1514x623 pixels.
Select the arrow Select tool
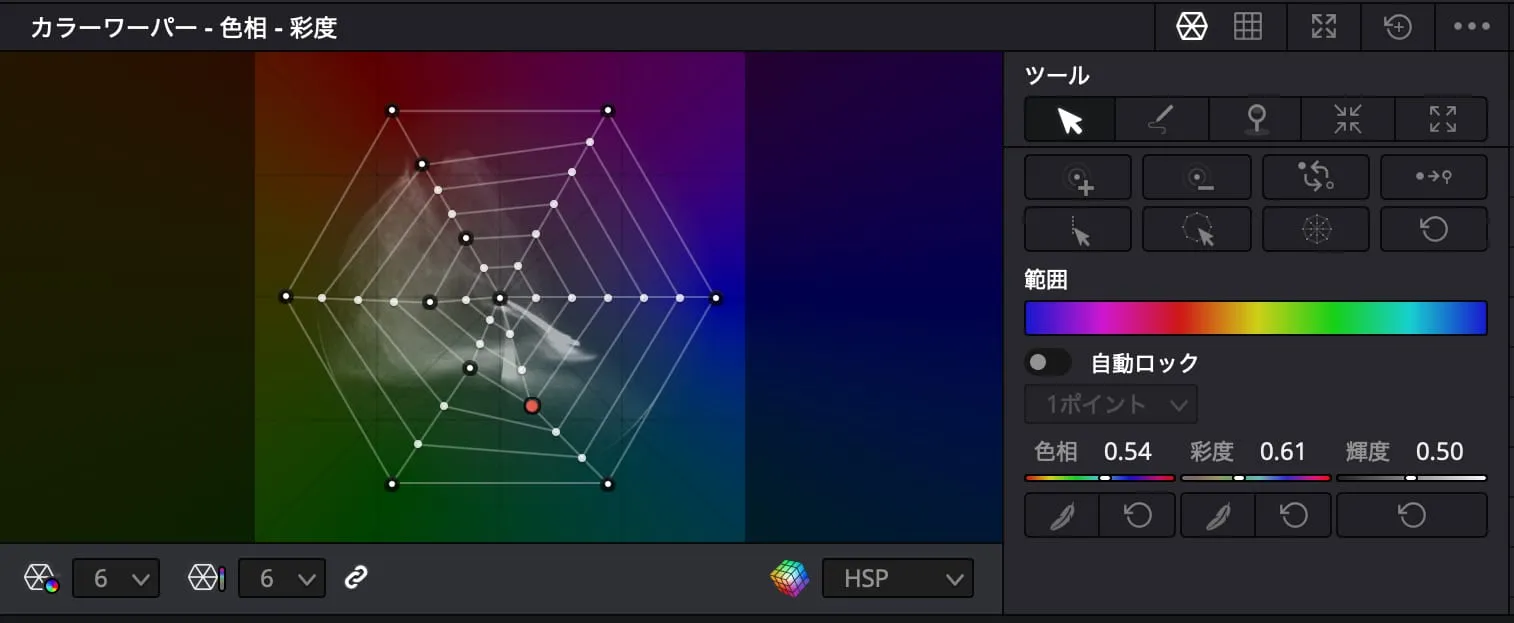[1069, 120]
